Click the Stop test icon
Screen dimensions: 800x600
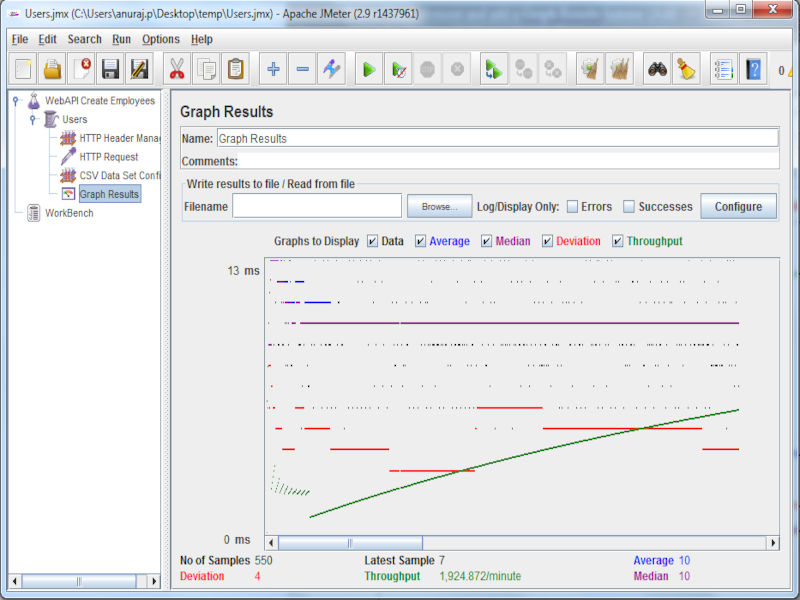coord(427,68)
